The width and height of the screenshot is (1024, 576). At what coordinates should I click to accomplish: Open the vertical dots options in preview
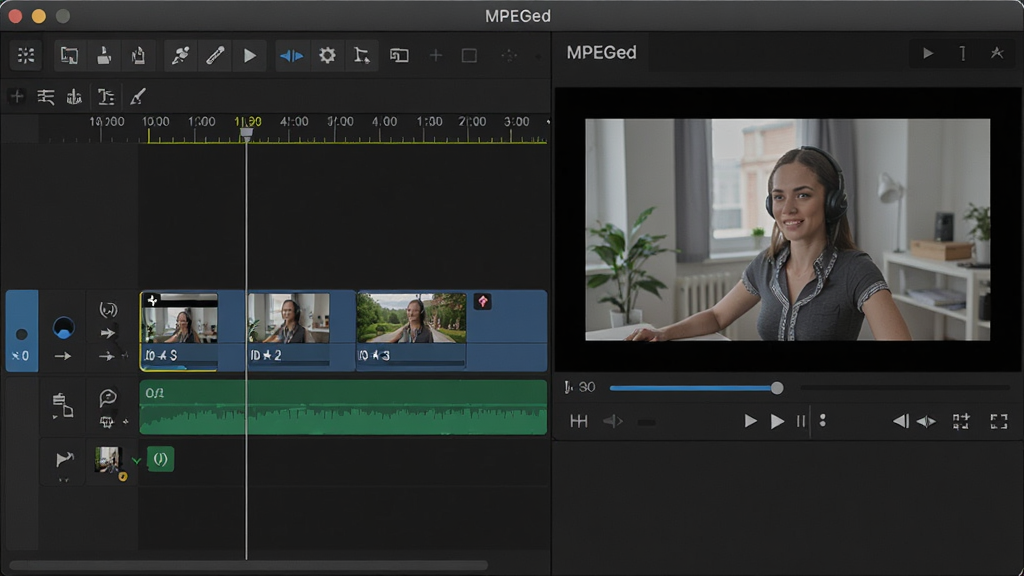coord(823,420)
